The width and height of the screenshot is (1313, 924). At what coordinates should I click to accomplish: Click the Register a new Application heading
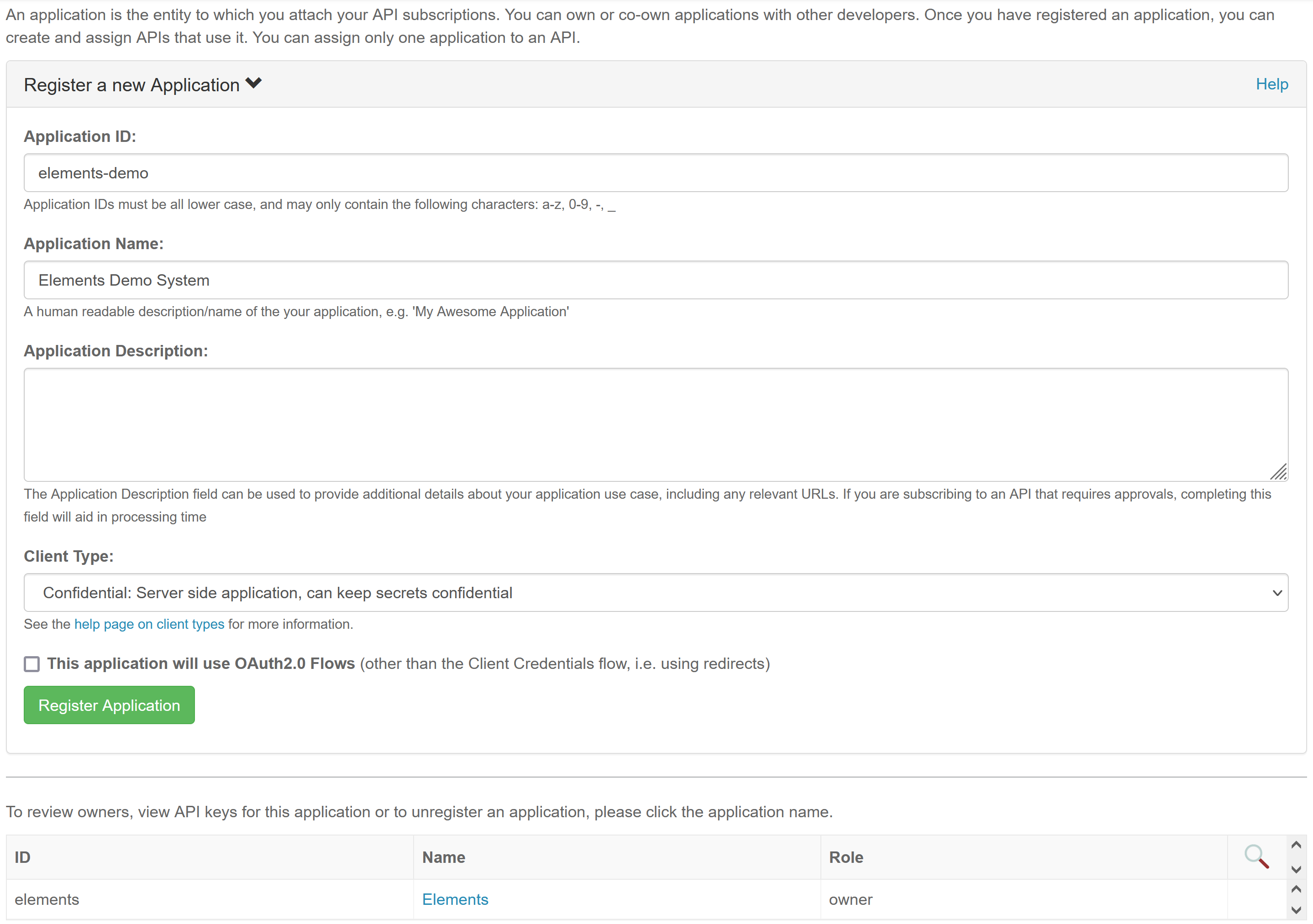click(131, 84)
